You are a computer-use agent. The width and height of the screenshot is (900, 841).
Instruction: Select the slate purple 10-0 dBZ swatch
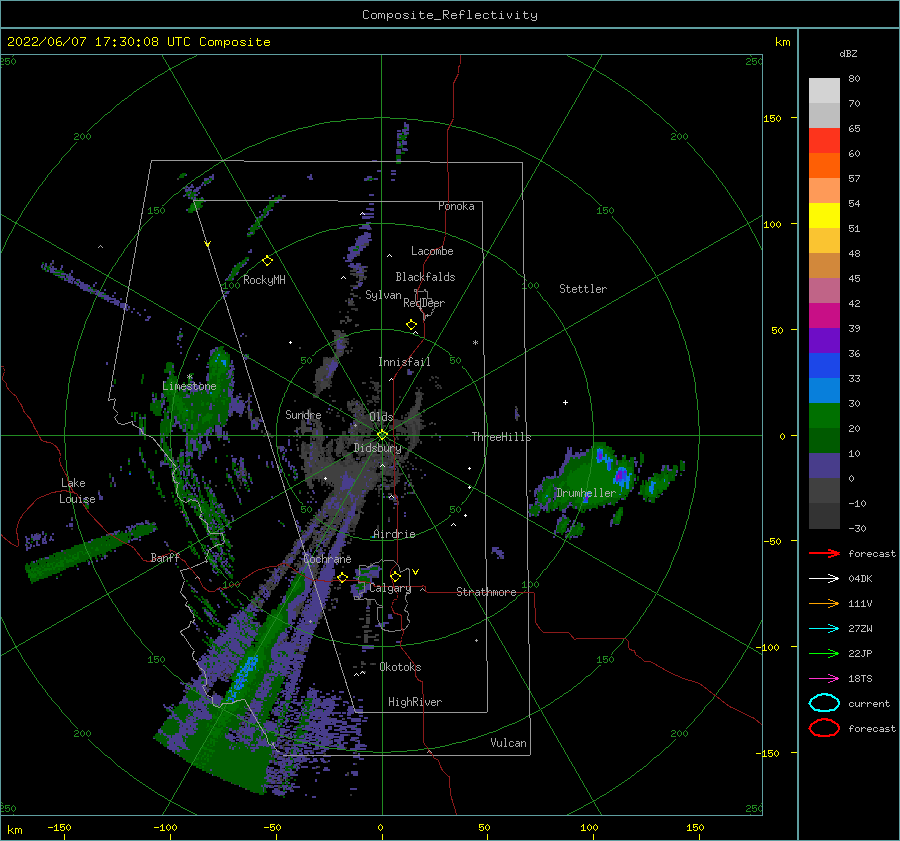tap(824, 465)
